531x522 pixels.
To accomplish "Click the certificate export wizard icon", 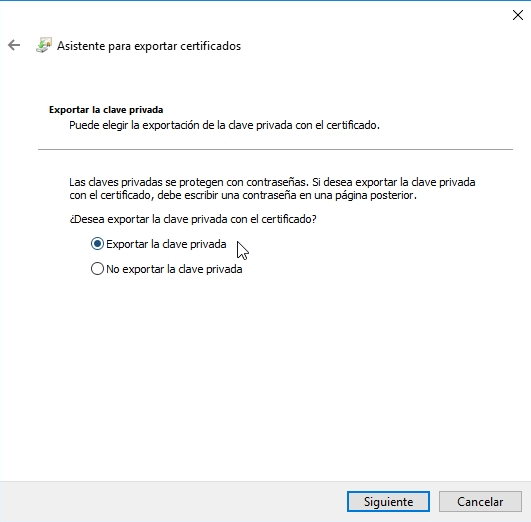I will 44,45.
